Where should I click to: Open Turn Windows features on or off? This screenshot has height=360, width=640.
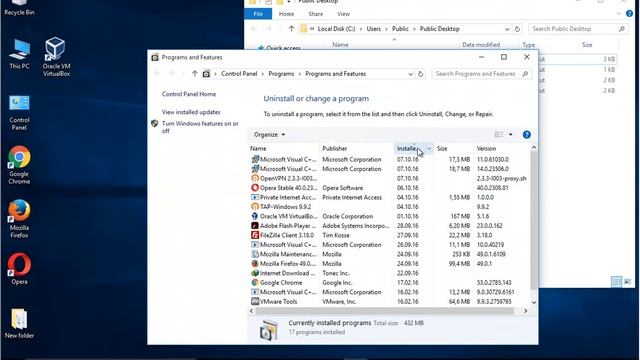click(x=200, y=127)
